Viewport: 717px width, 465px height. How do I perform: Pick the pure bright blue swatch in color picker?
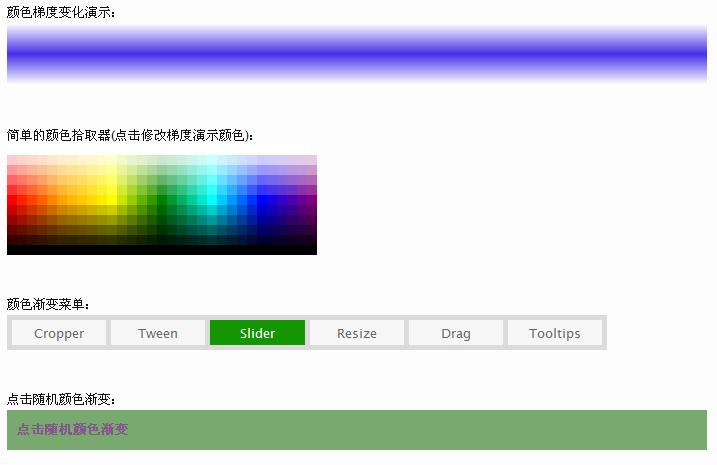click(x=262, y=200)
